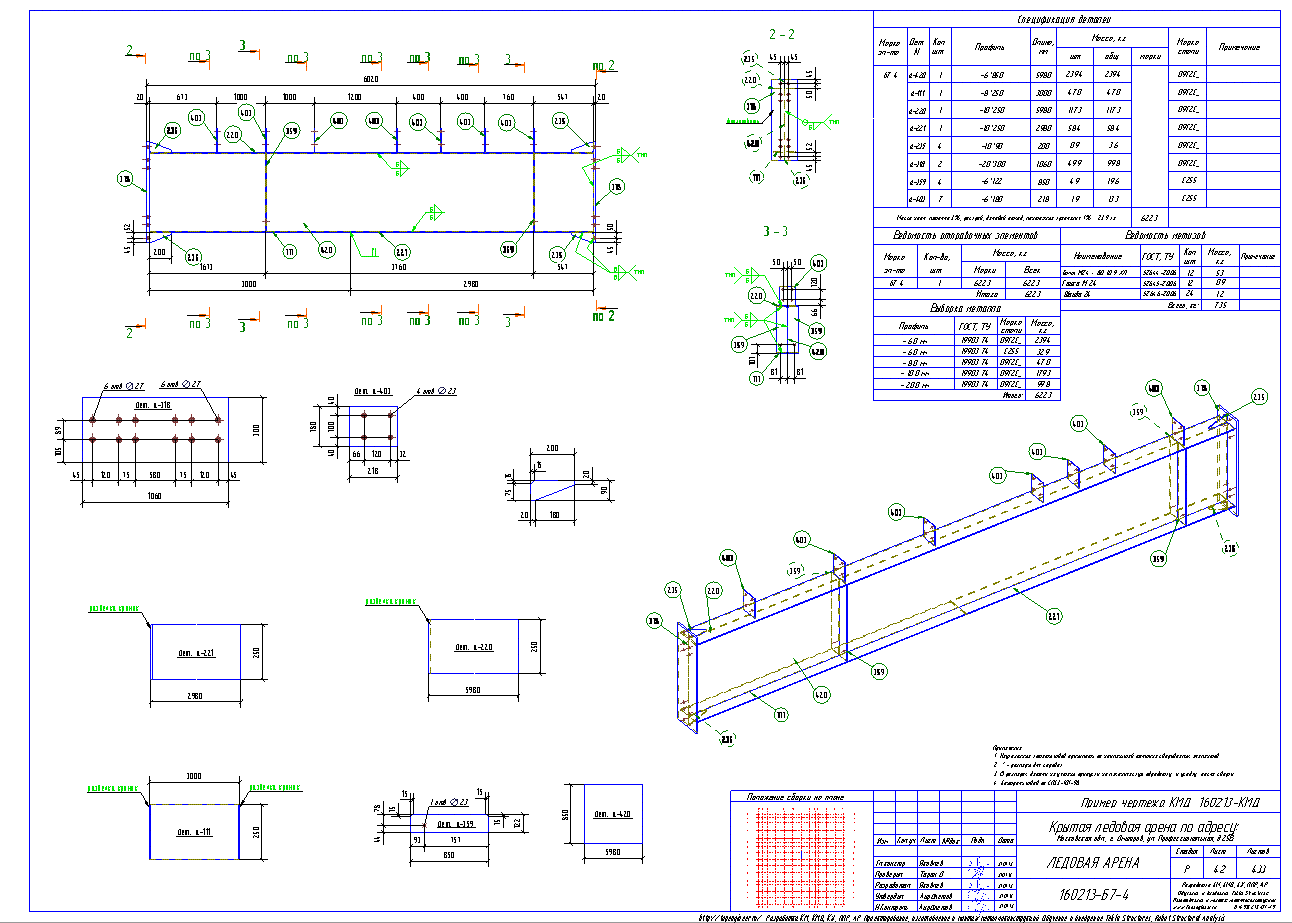Click the section view label '3 - 3'
The height and width of the screenshot is (923, 1292).
(776, 231)
